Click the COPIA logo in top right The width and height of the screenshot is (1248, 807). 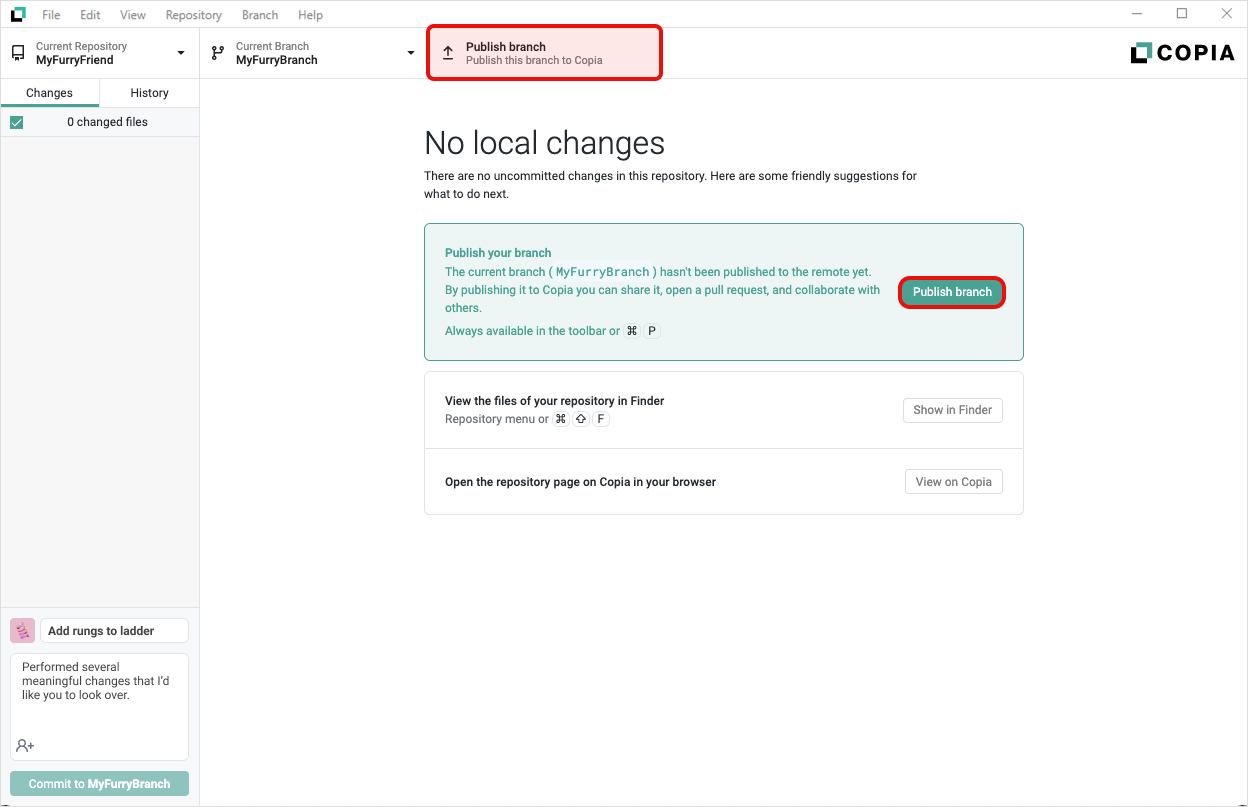(1182, 53)
